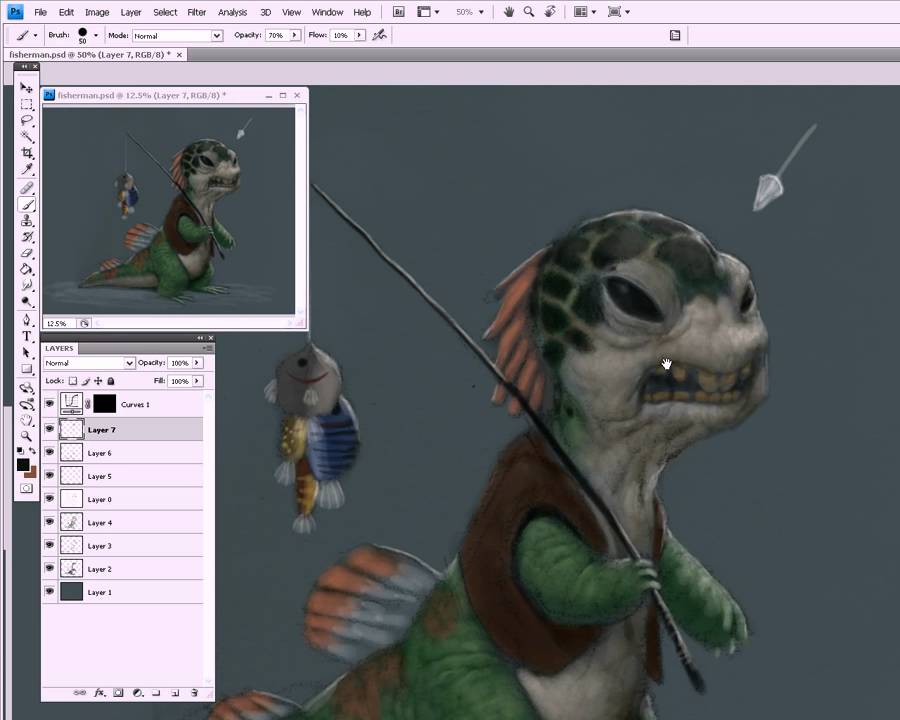Toggle Quick Mask mode
This screenshot has height=720, width=900.
coord(26,489)
